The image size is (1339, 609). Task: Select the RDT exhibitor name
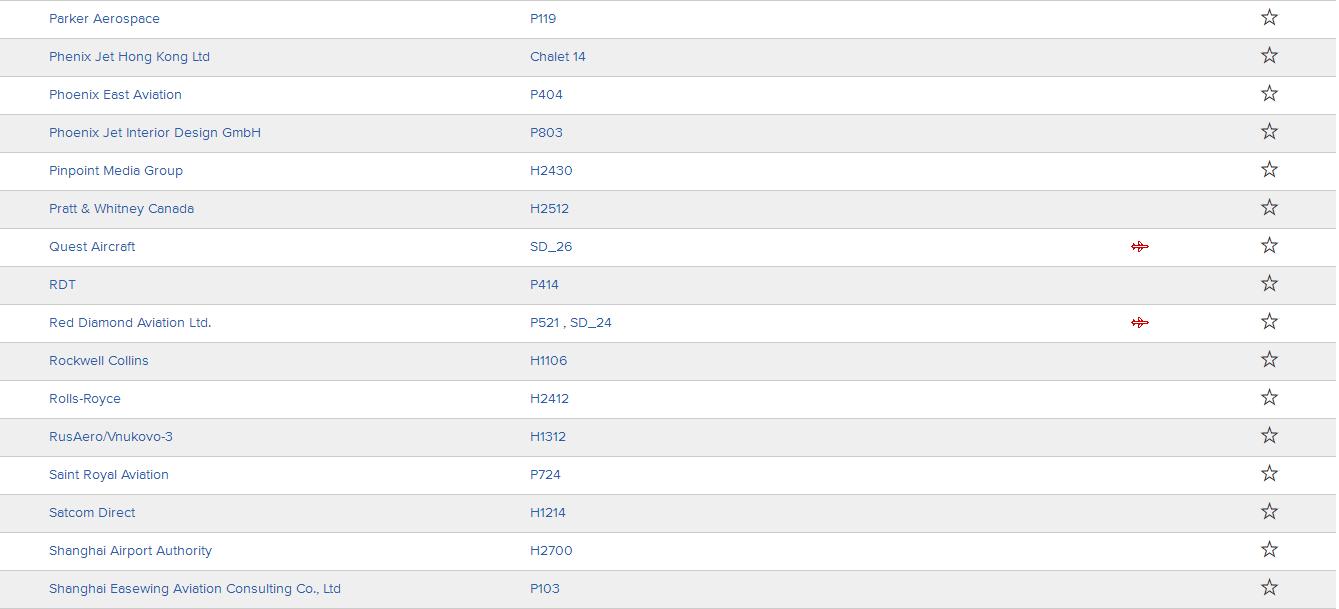tap(62, 284)
